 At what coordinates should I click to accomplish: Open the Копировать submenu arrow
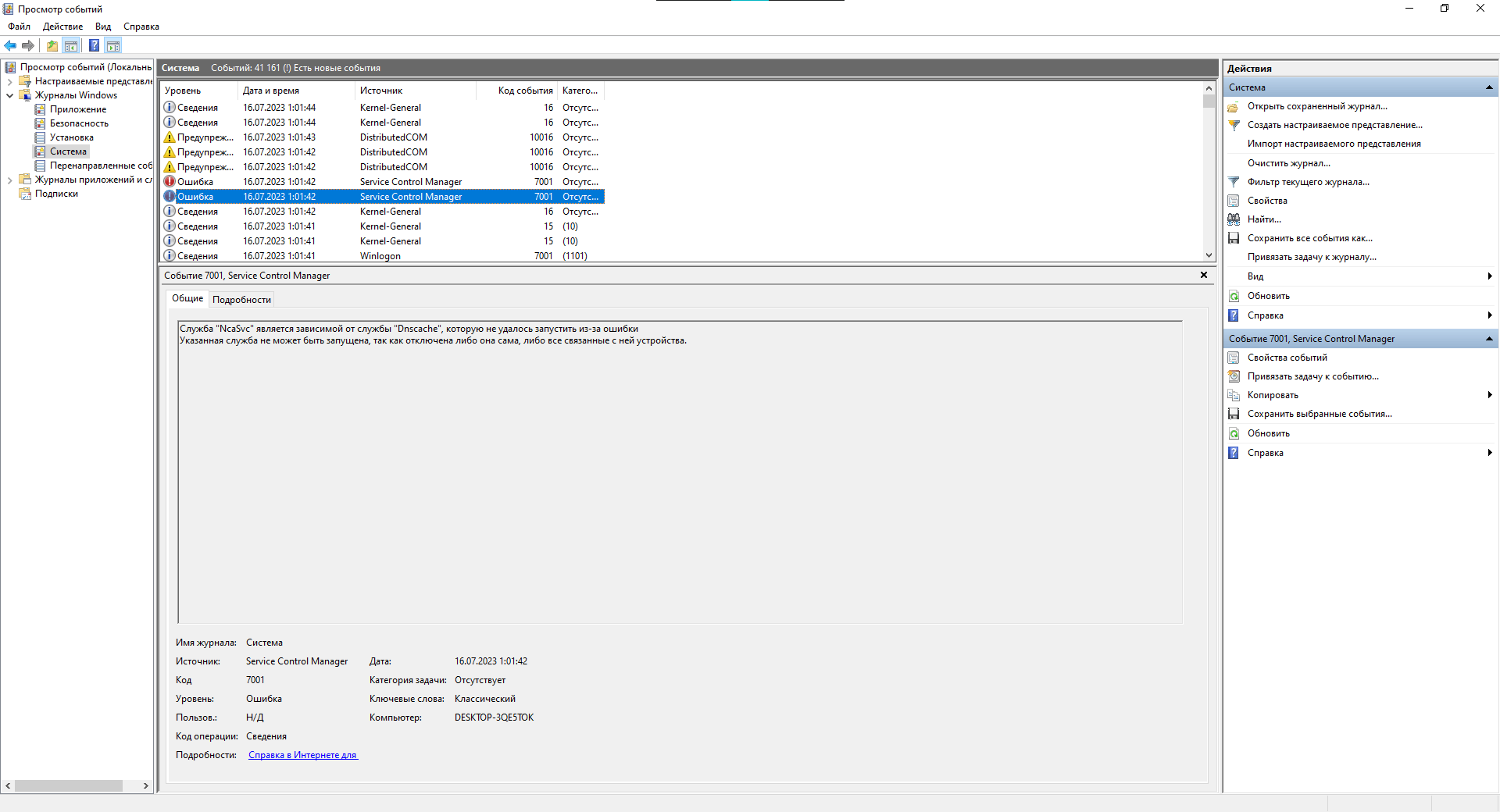pyautogui.click(x=1490, y=395)
